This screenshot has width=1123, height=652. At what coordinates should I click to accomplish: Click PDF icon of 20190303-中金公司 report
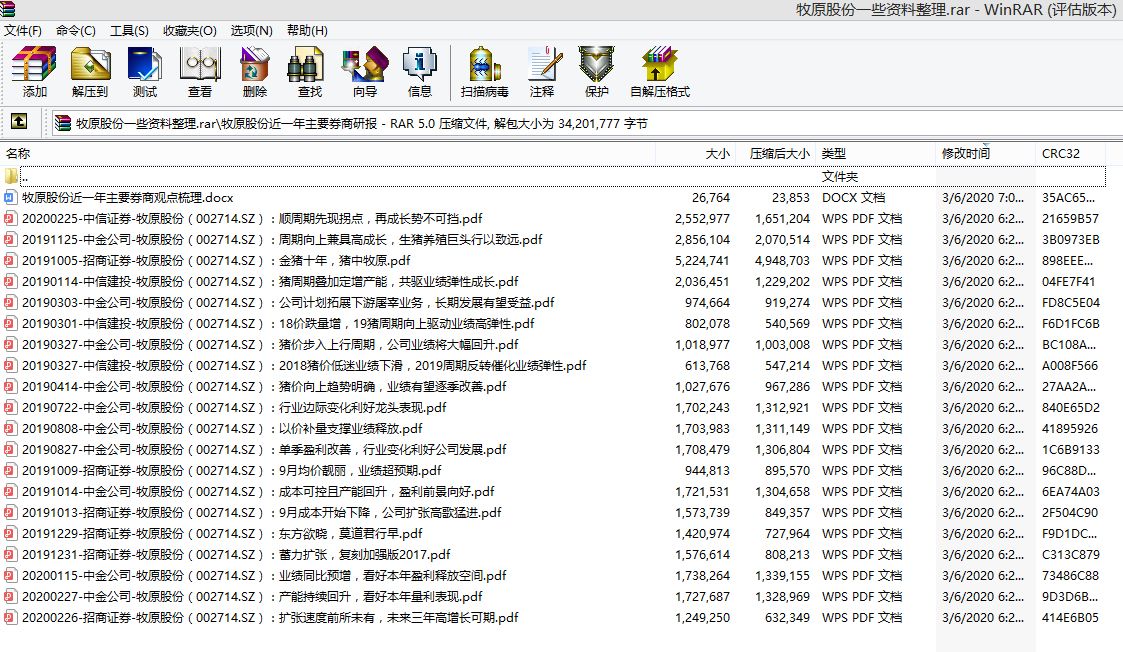[x=11, y=302]
